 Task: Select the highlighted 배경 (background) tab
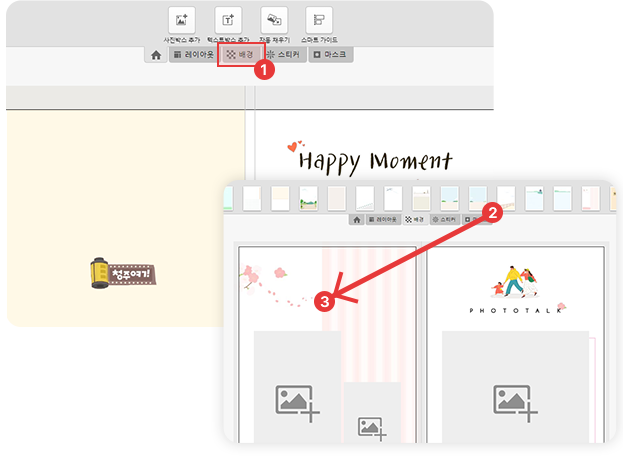tap(240, 55)
